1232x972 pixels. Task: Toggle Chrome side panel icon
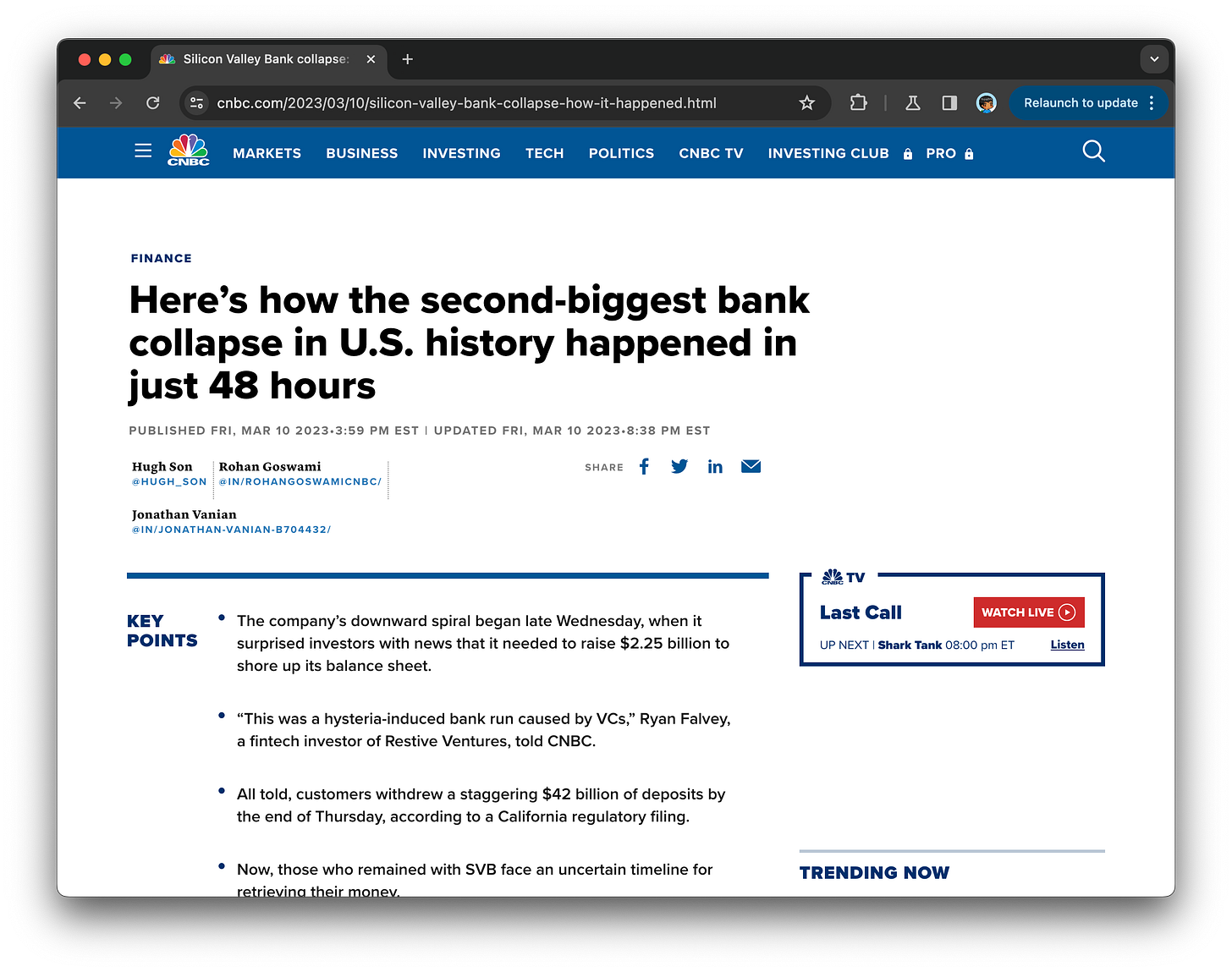[x=949, y=103]
